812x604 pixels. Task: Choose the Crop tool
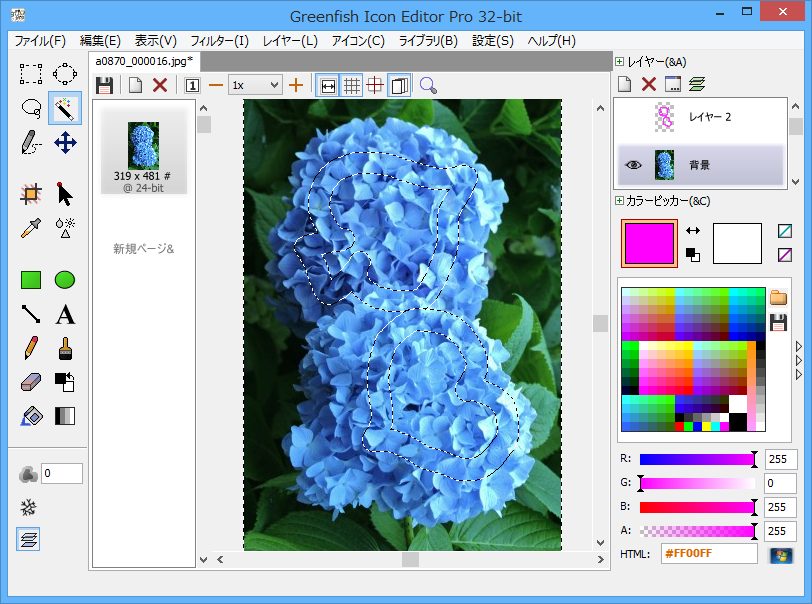pyautogui.click(x=31, y=194)
